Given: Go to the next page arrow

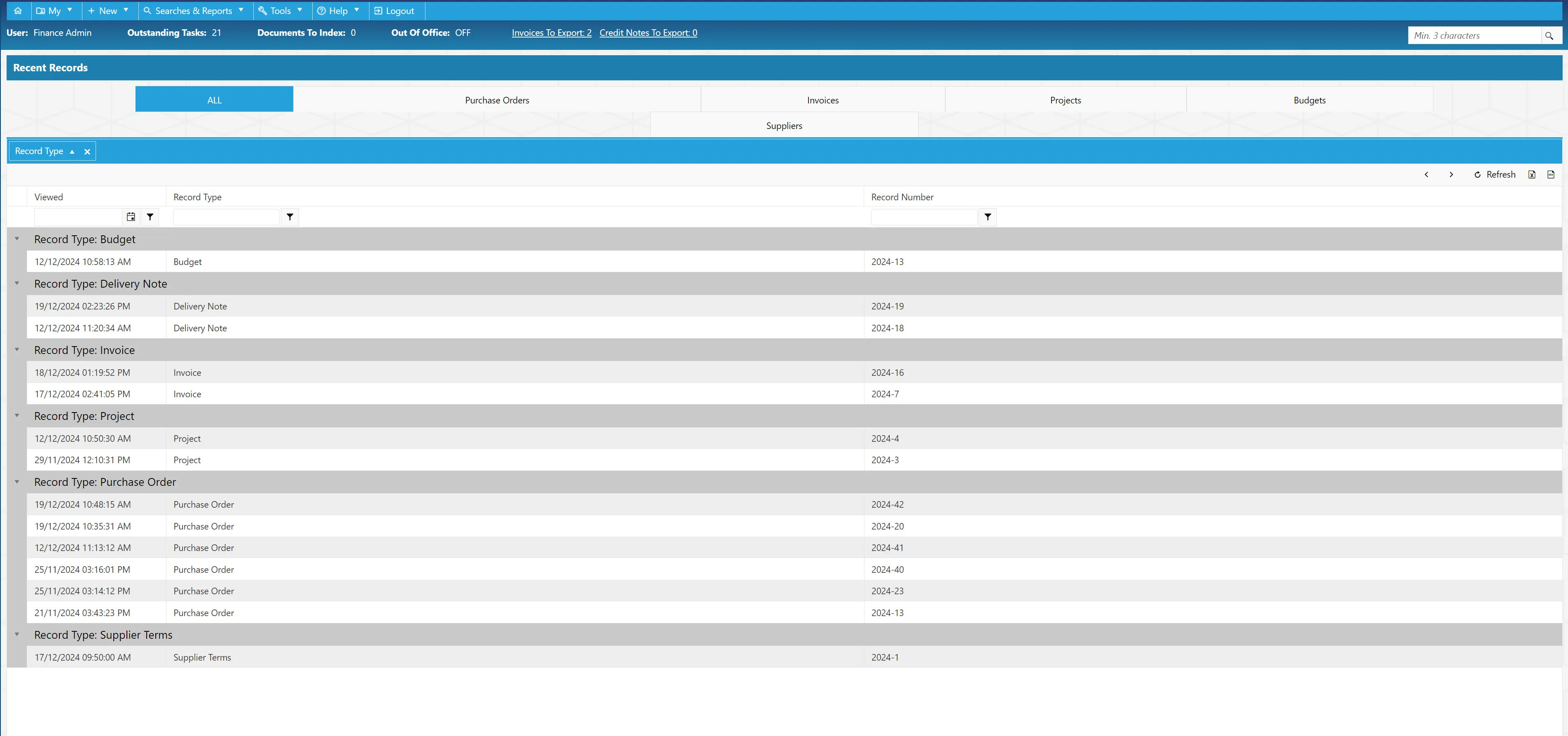Looking at the screenshot, I should (x=1451, y=175).
